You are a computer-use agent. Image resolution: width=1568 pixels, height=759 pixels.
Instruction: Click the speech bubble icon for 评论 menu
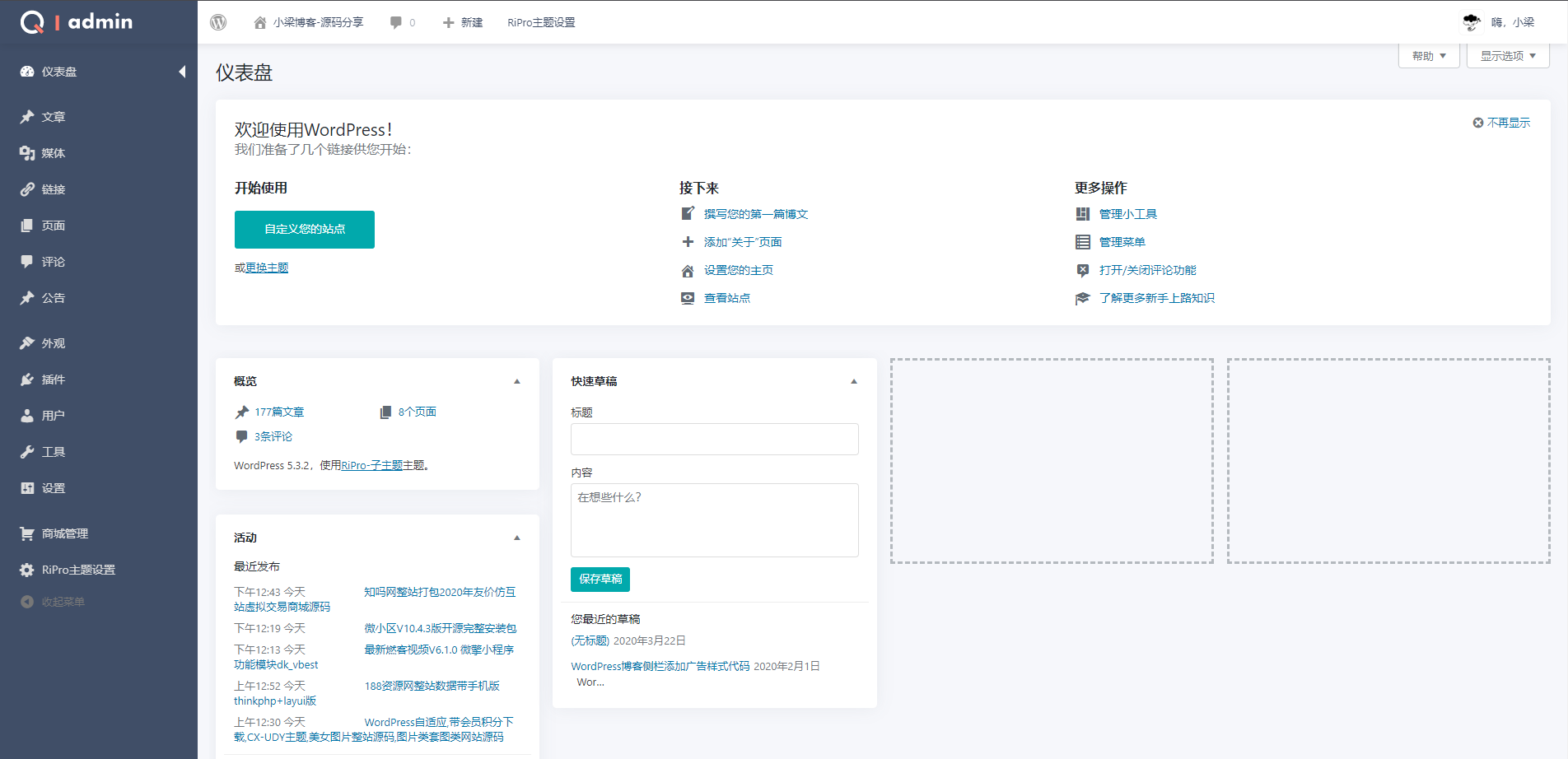27,262
